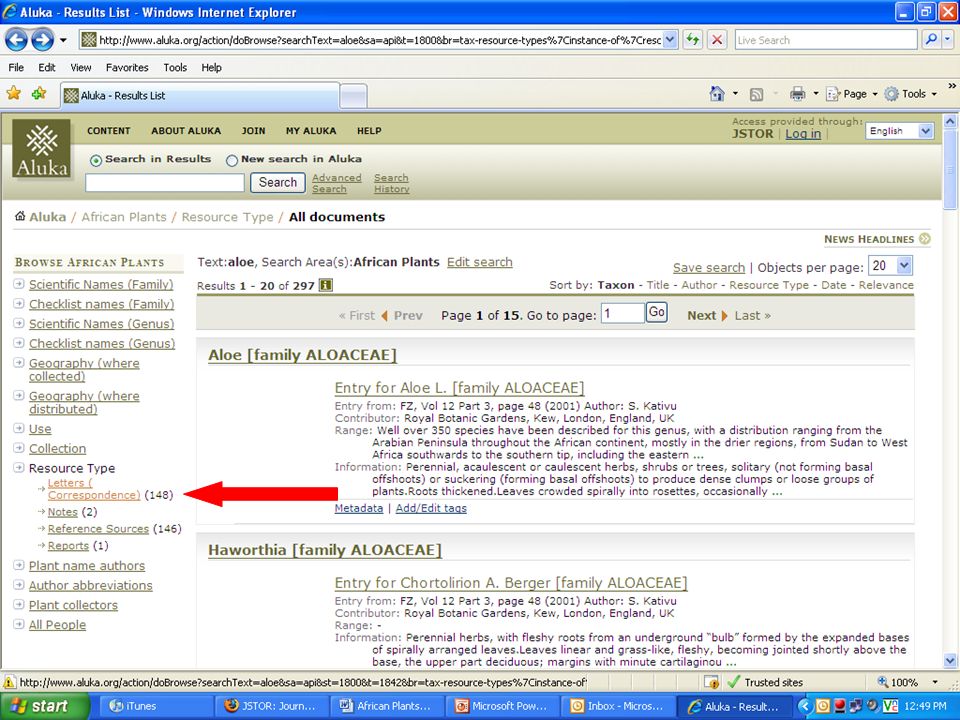This screenshot has width=960, height=720.
Task: Click the Refresh page icon
Action: [x=692, y=40]
